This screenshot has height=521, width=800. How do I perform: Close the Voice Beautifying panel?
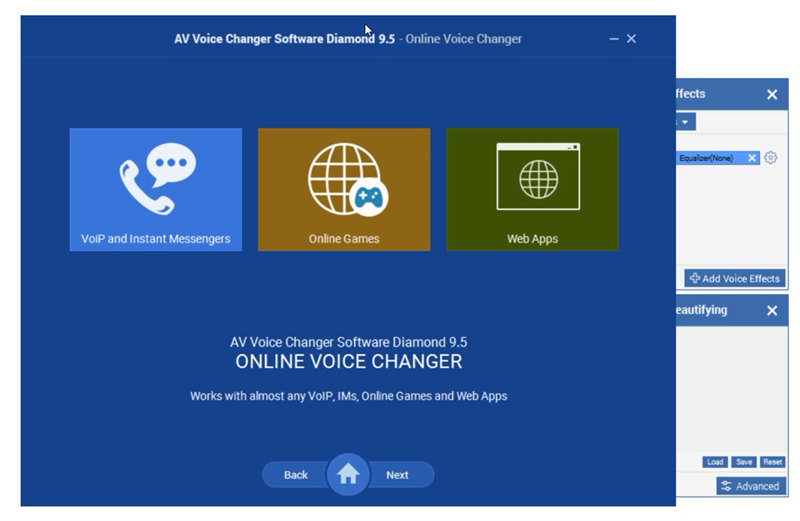point(772,310)
